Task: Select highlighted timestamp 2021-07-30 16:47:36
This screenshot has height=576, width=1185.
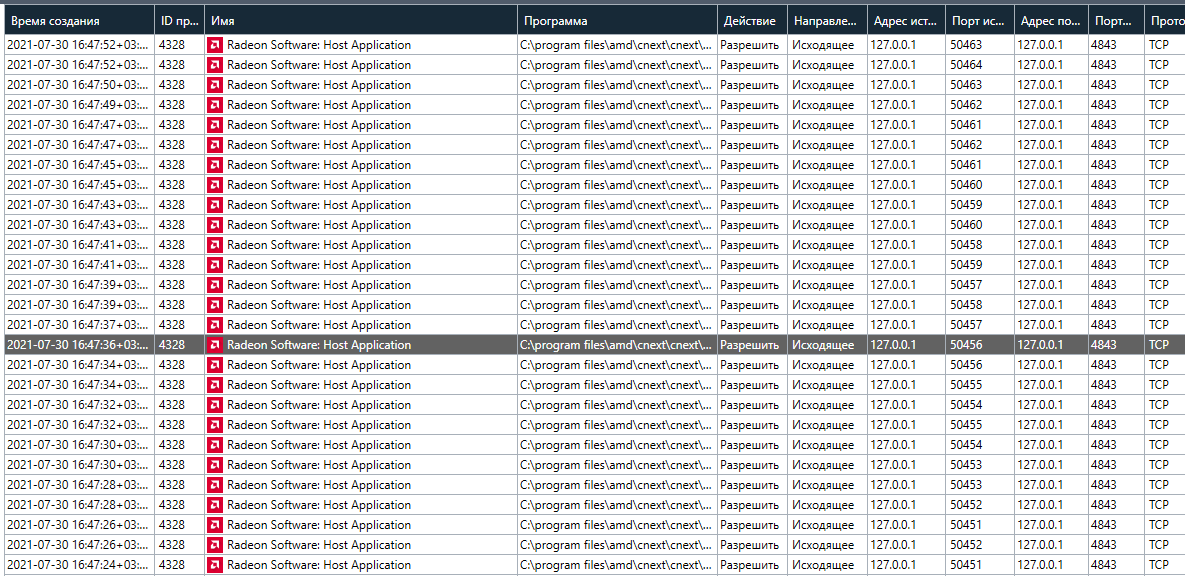Action: point(78,345)
